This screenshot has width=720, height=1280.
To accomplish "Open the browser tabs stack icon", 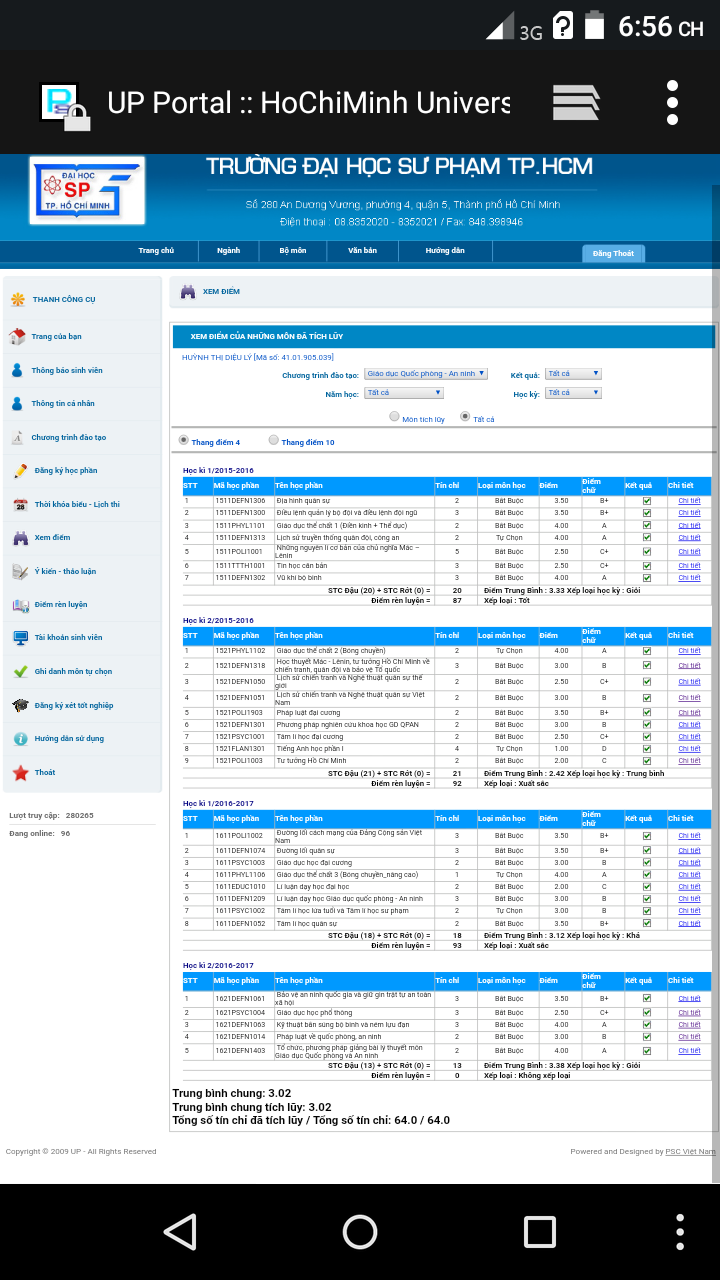I will [x=576, y=102].
